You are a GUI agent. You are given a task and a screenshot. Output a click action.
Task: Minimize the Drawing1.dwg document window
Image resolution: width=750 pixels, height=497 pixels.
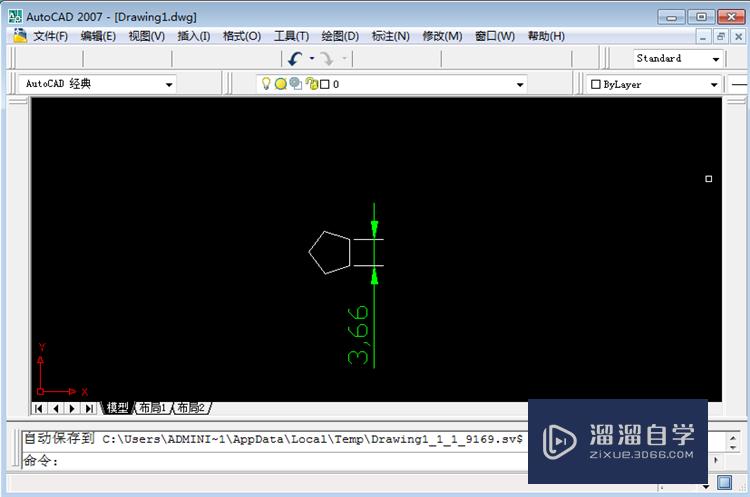click(703, 37)
